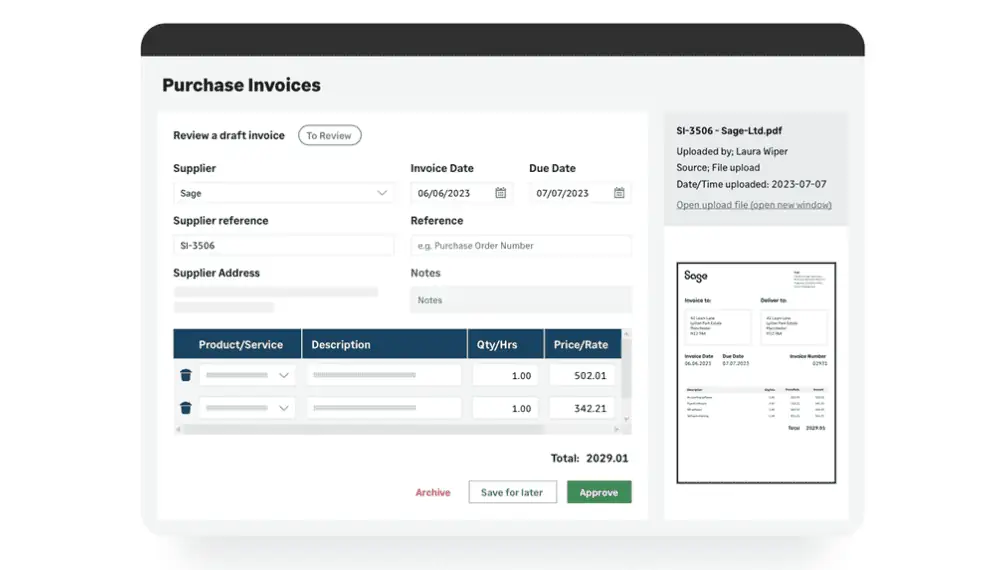Screen dimensions: 1000x570
Task: Click into the Notes text area
Action: 521,300
